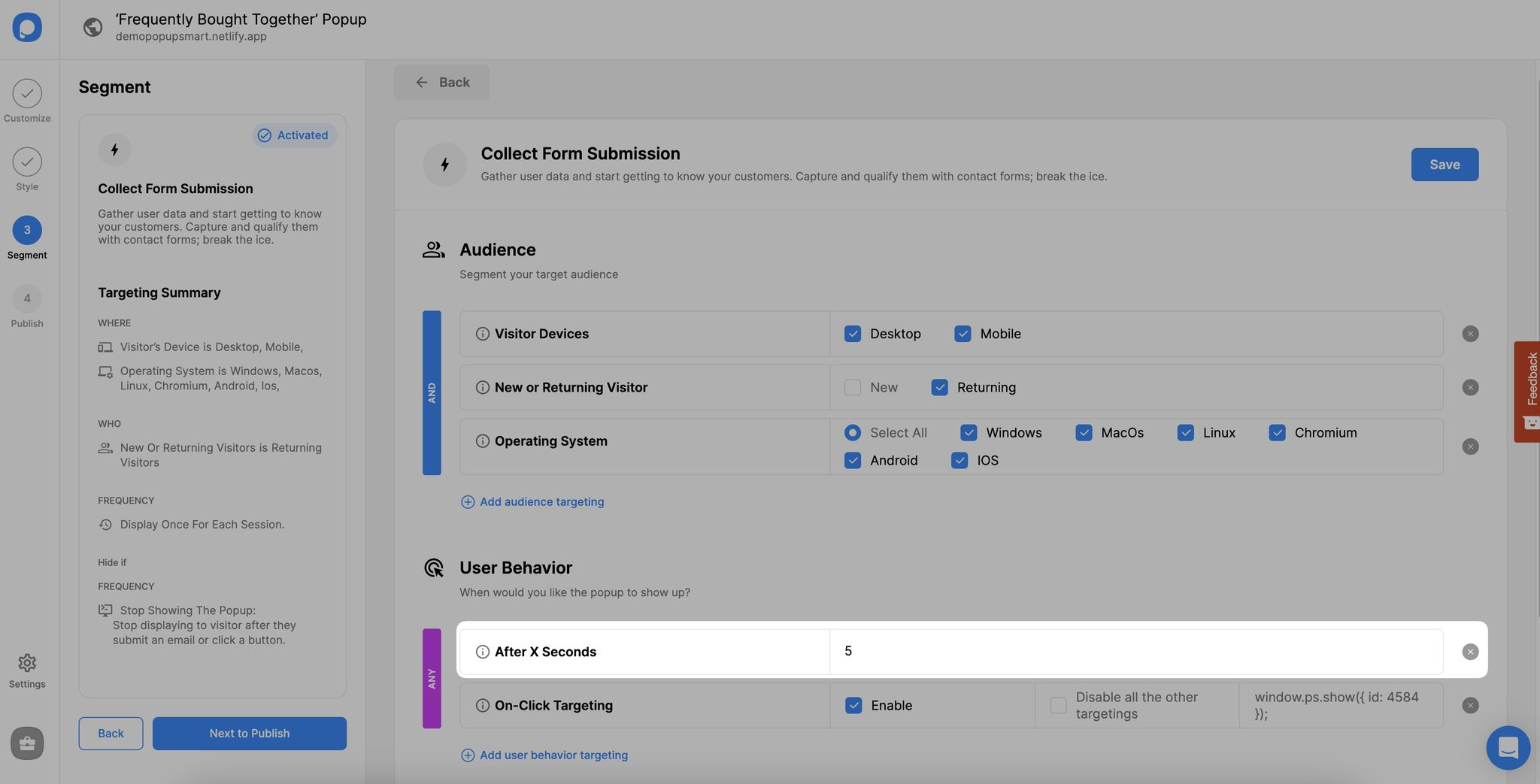Click the globe website icon

point(92,27)
